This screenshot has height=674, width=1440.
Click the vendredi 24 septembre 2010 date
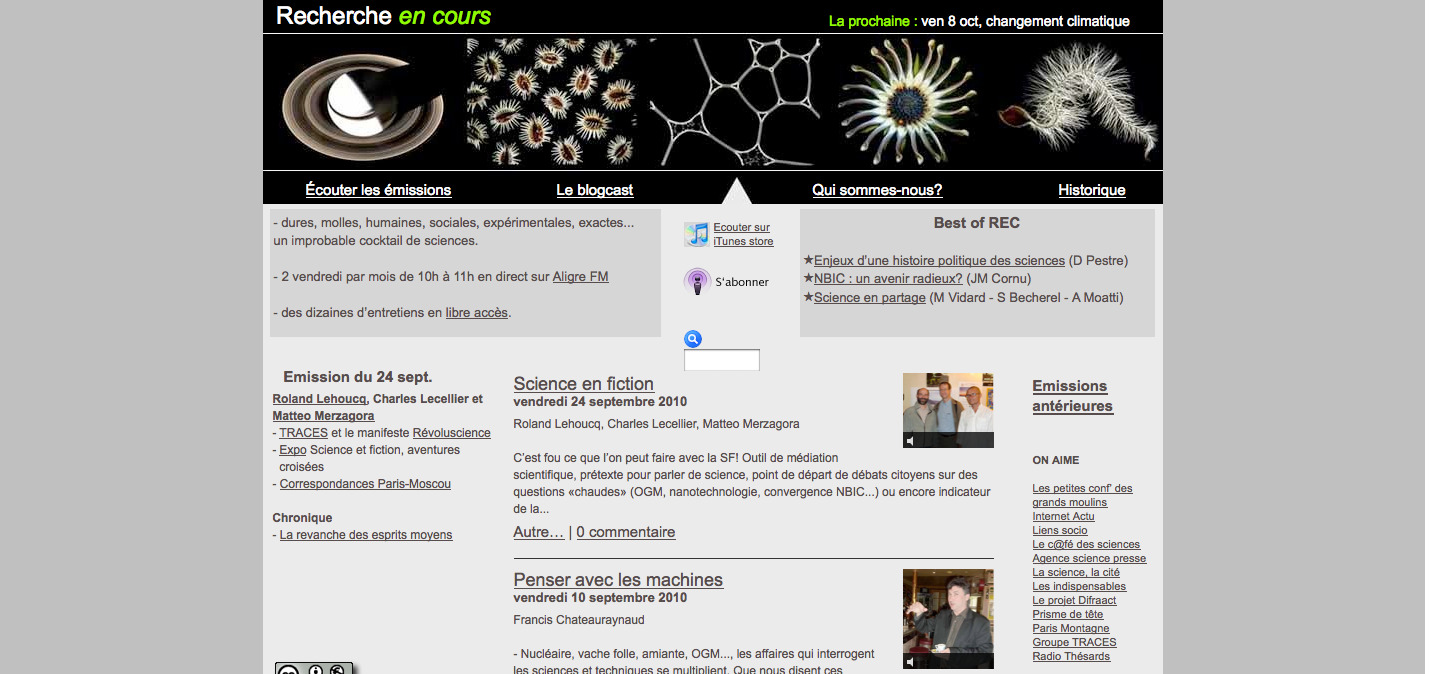pos(600,402)
